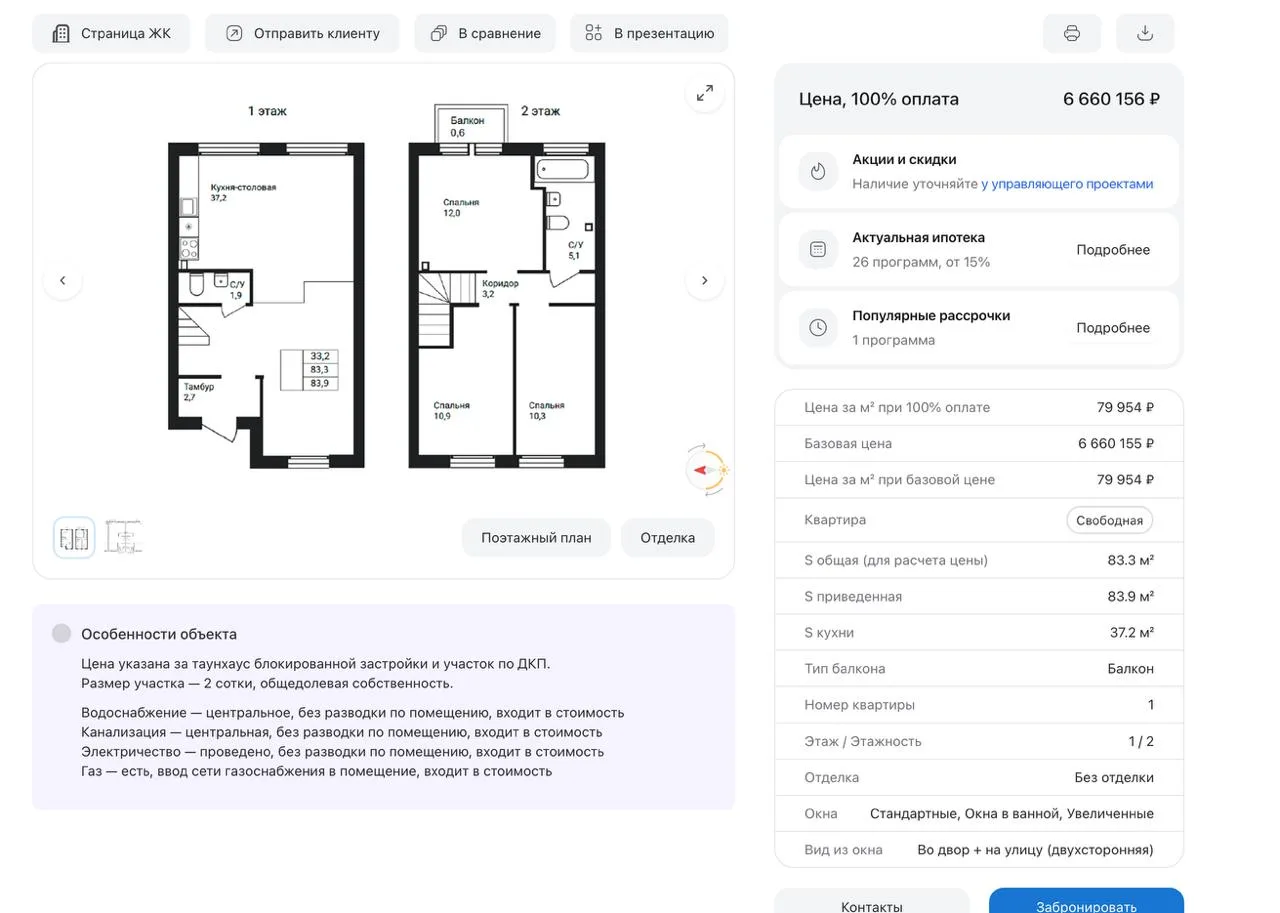Expand floor plan to fullscreen
This screenshot has height=913, width=1280.
tap(705, 93)
